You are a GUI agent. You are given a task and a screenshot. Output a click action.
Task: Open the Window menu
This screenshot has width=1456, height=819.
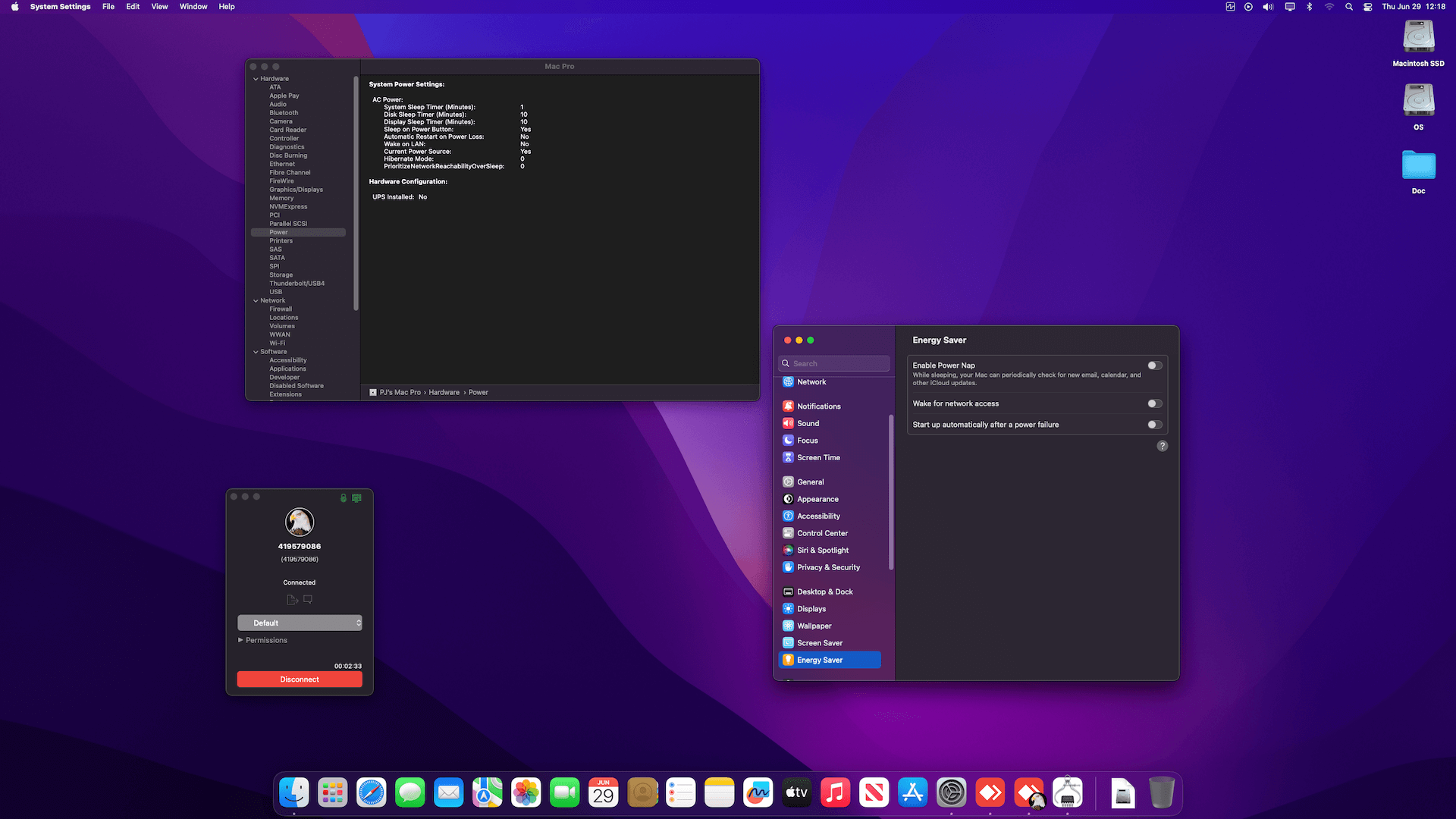click(x=193, y=7)
